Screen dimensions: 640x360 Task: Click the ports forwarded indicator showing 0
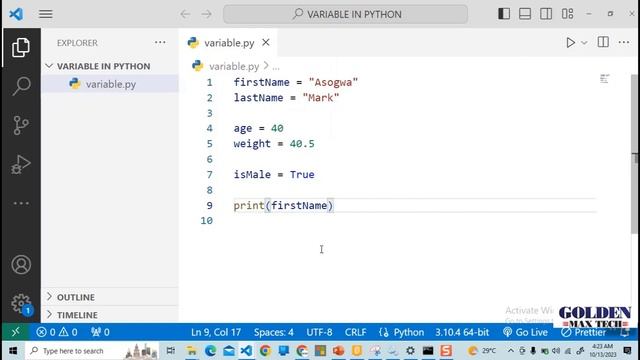pyautogui.click(x=100, y=332)
